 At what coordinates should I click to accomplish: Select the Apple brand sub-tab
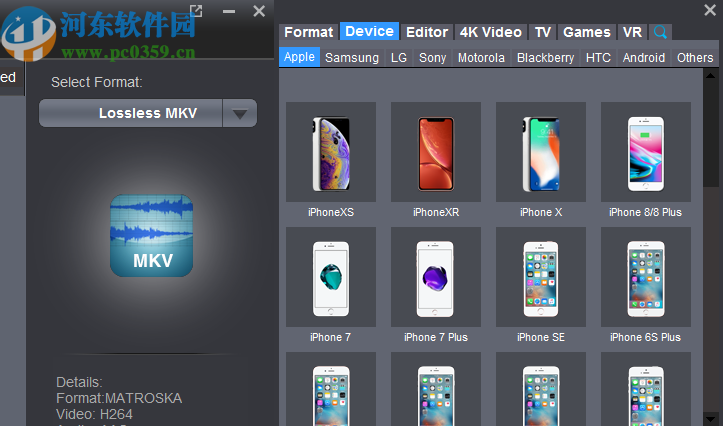[299, 57]
